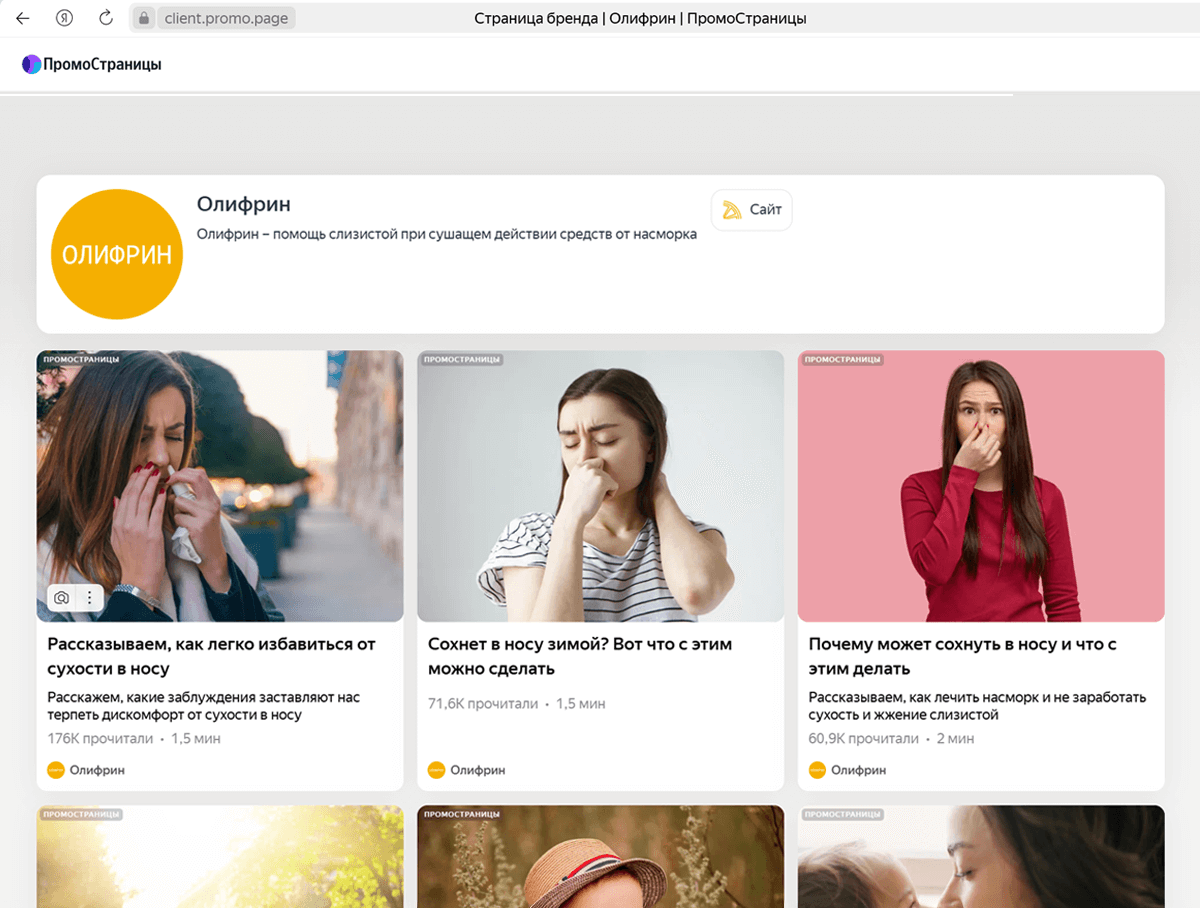Image resolution: width=1200 pixels, height=908 pixels.
Task: Click the small Олифрин avatar under the second card
Action: pos(436,770)
